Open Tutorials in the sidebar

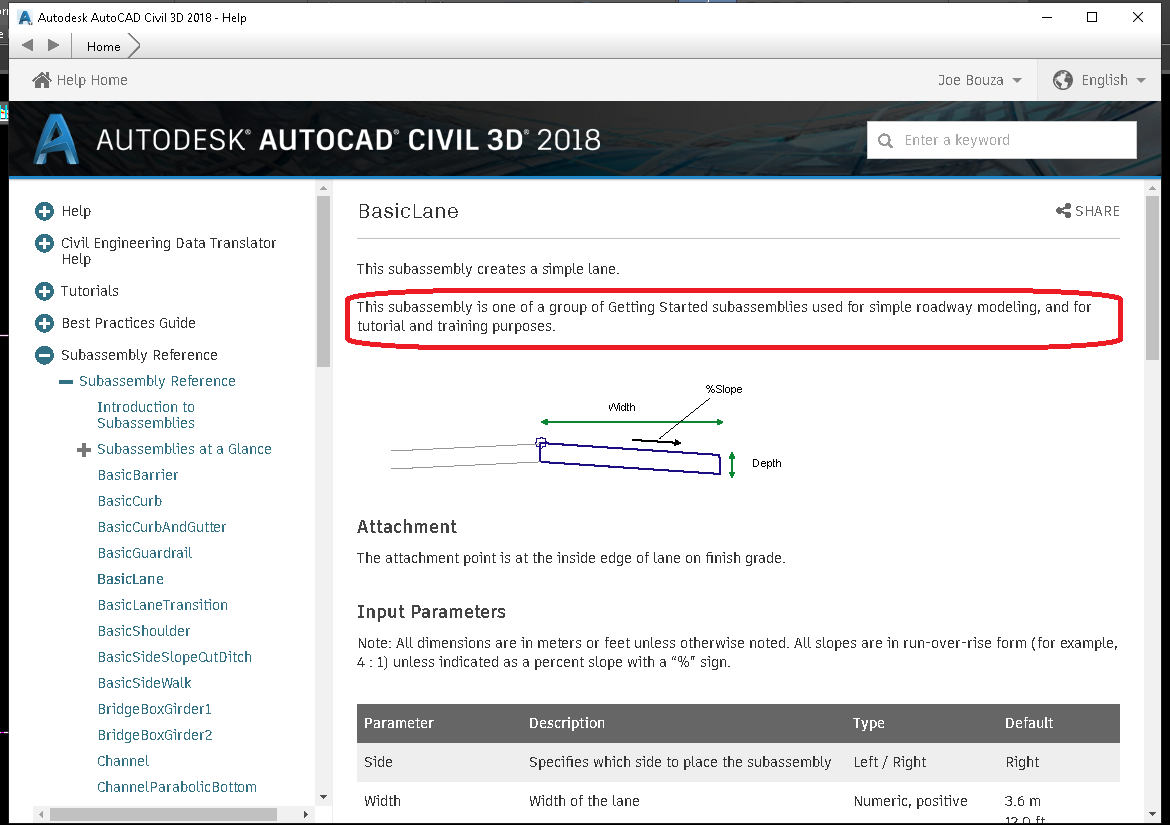pos(90,291)
